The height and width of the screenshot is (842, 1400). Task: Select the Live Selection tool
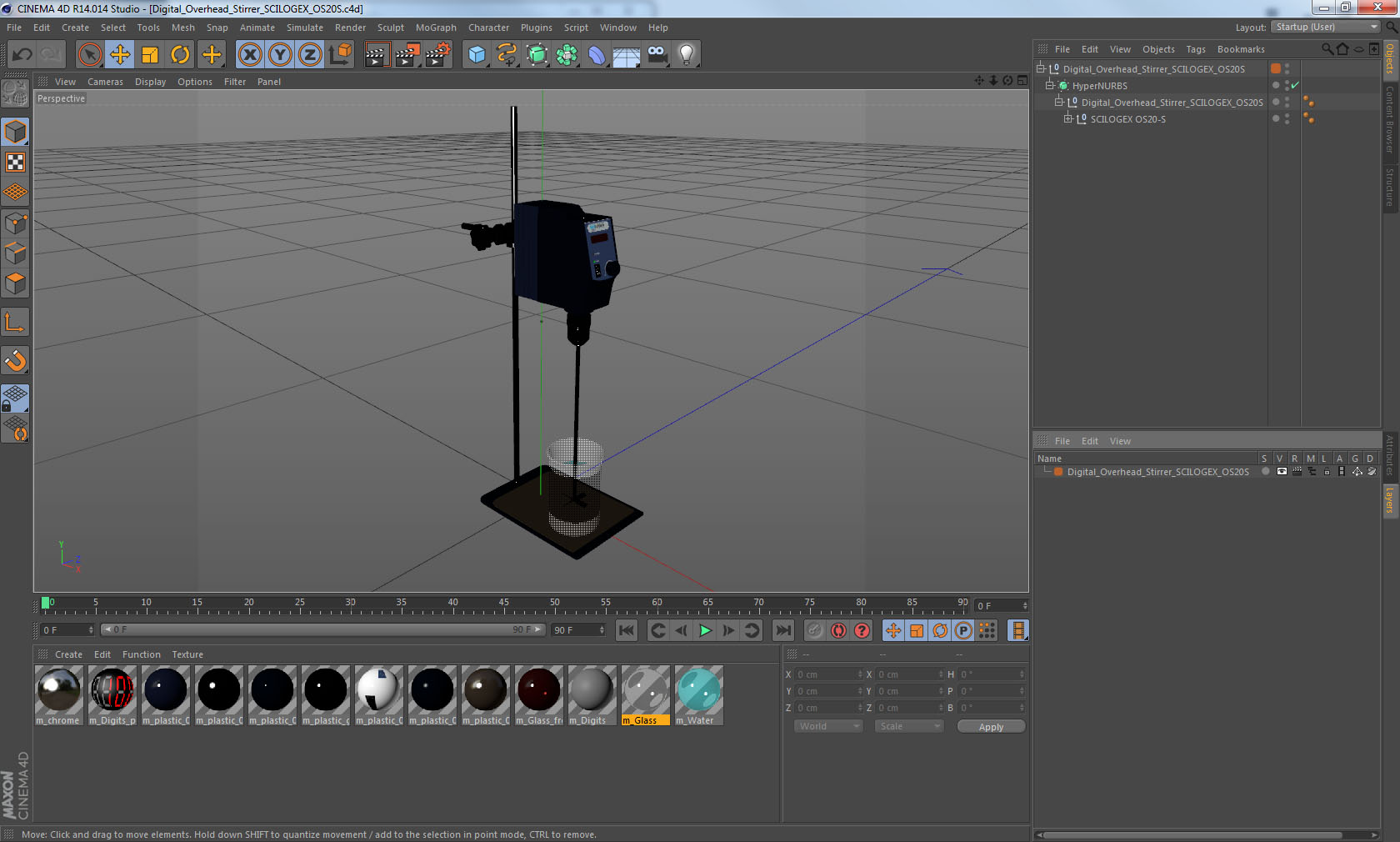click(89, 55)
